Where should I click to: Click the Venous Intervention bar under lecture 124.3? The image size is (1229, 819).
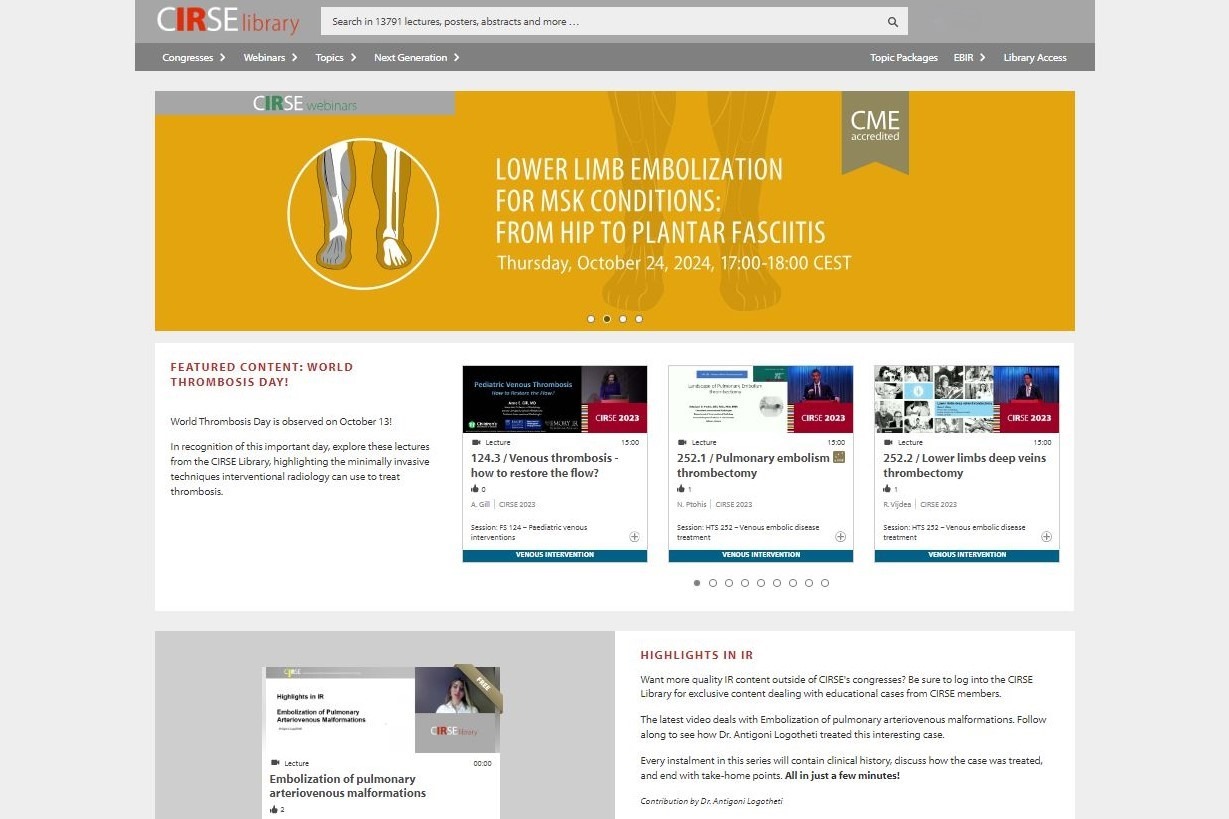click(x=555, y=555)
